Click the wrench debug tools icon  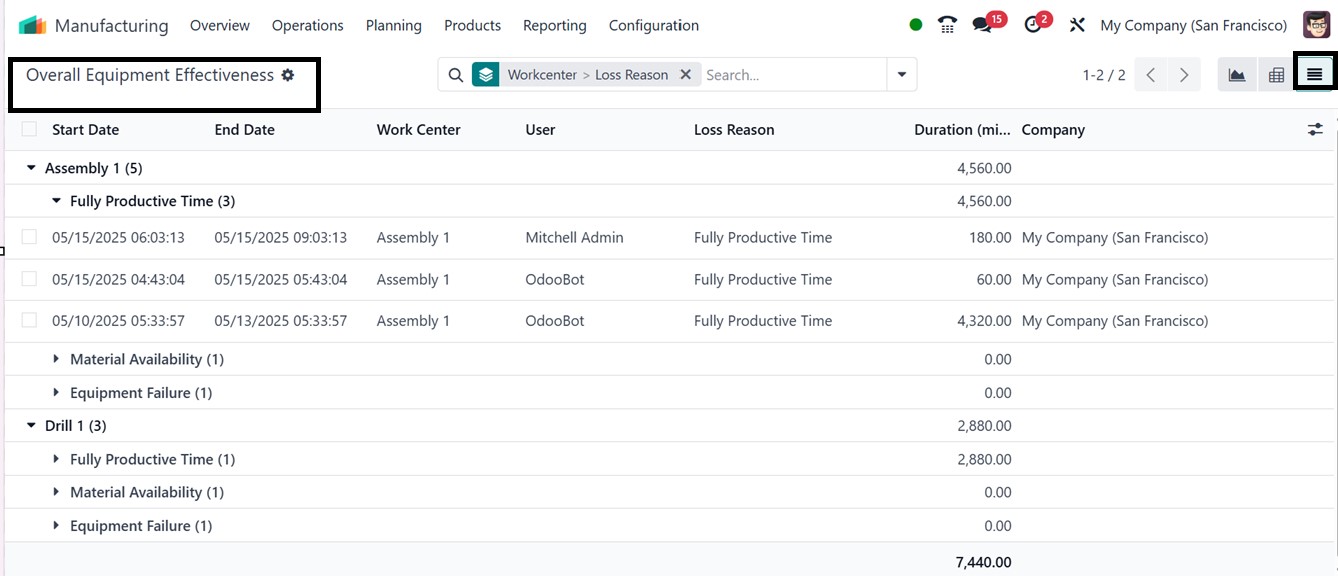click(1077, 25)
